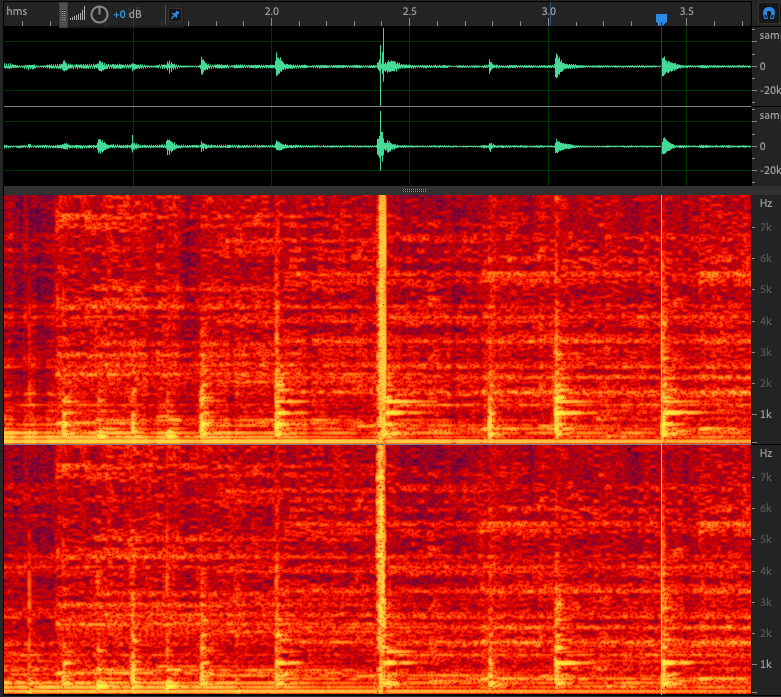
Task: Click the 3.0 mark on time ruler
Action: [x=547, y=10]
